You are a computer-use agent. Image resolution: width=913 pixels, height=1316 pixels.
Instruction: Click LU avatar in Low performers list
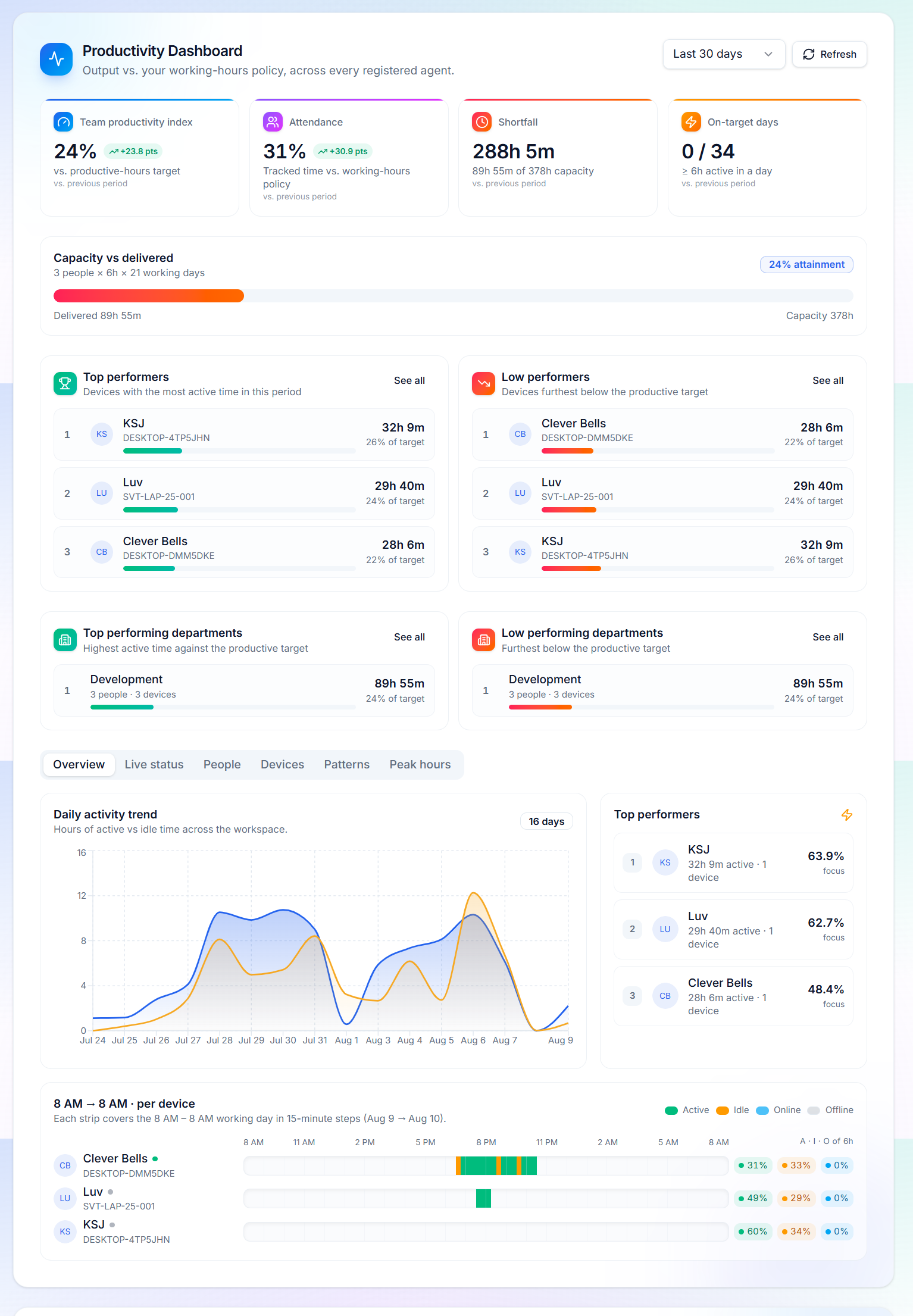(520, 493)
